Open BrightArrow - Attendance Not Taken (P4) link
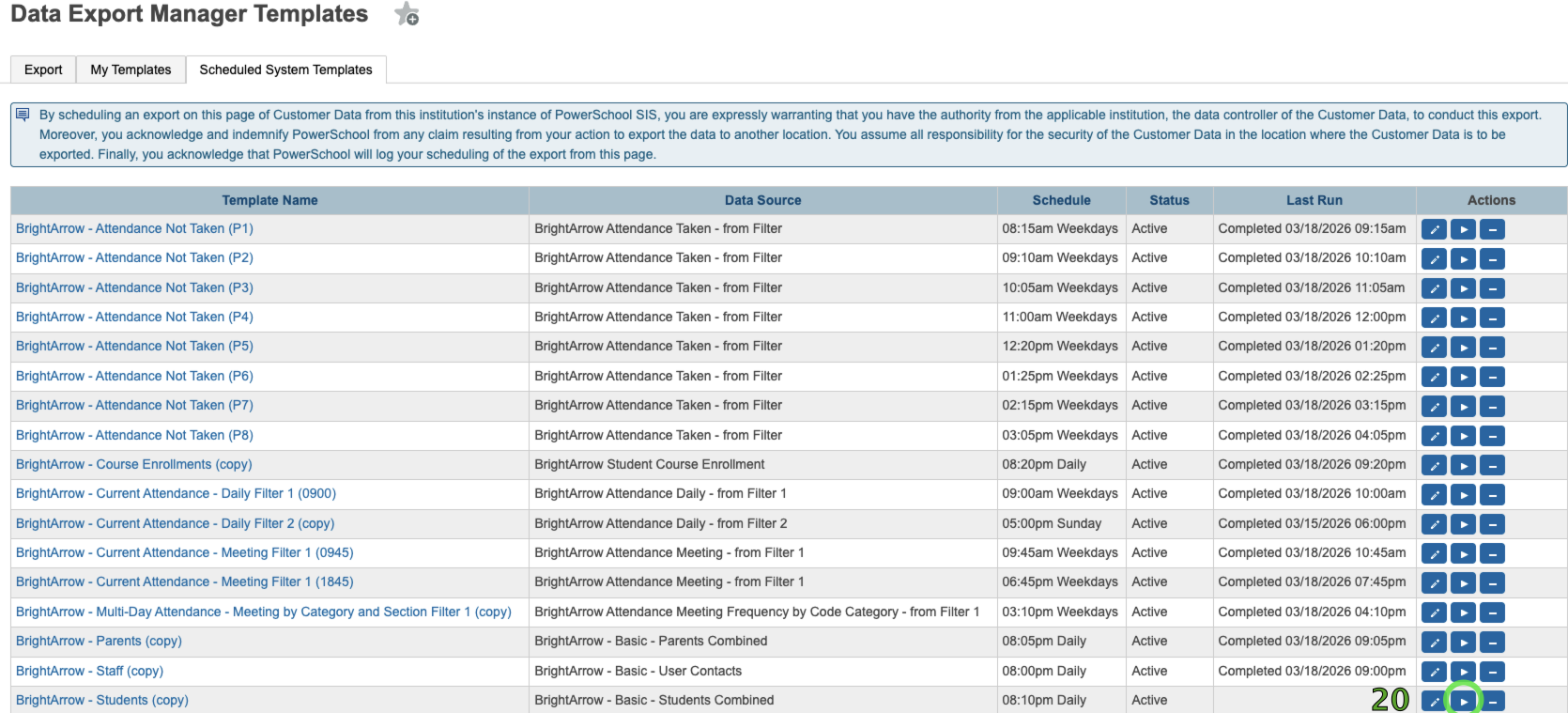This screenshot has width=1568, height=713. click(x=134, y=317)
